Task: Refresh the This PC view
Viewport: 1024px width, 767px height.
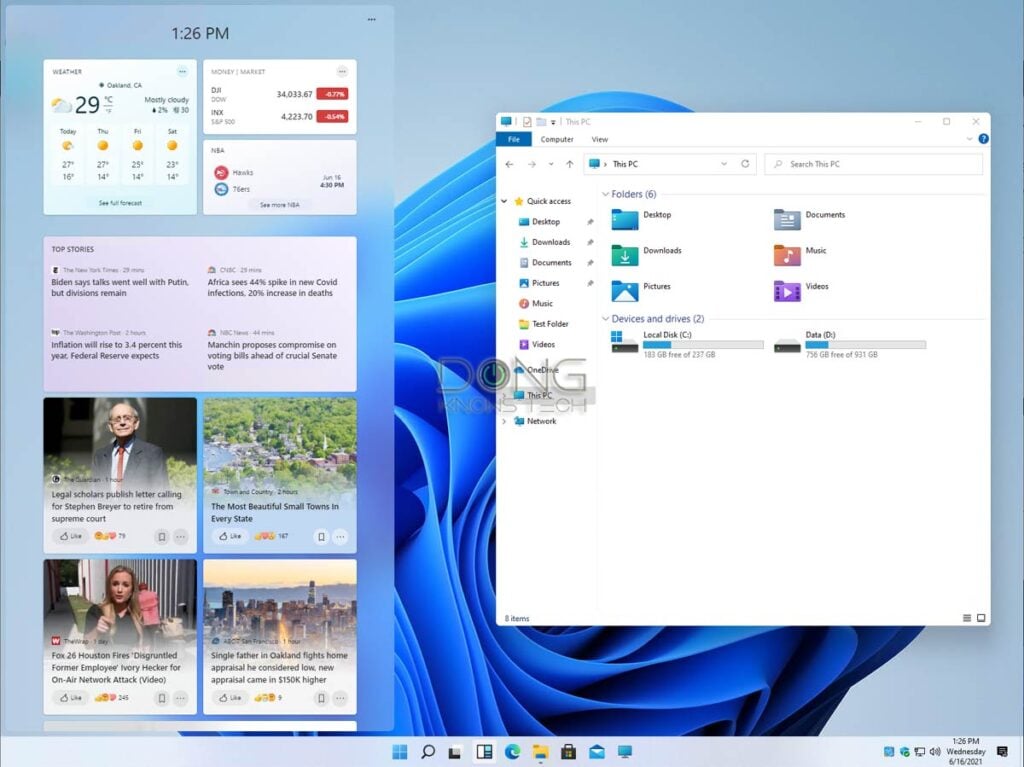Action: (x=745, y=164)
